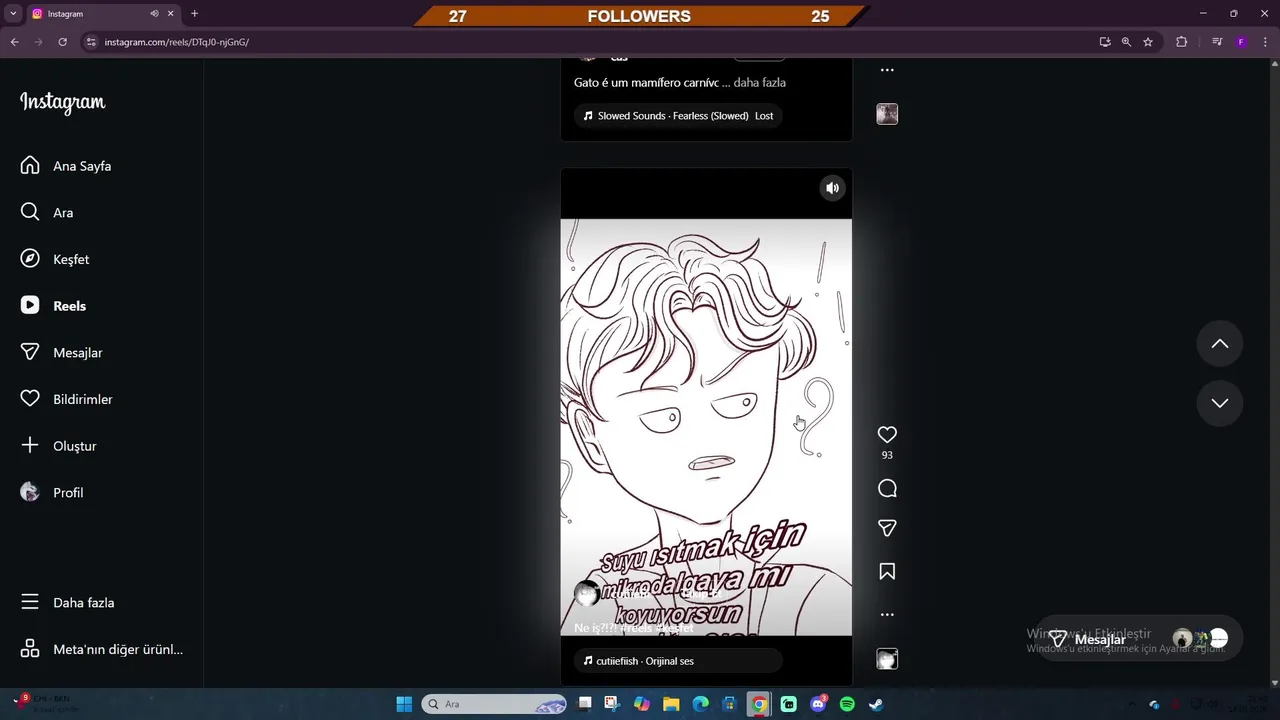Expand caption with daha fazla
The width and height of the screenshot is (1280, 720).
pos(760,83)
